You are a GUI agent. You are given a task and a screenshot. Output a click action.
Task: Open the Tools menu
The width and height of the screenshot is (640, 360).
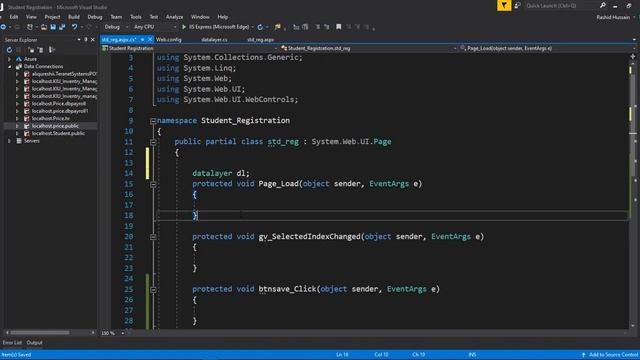click(136, 17)
